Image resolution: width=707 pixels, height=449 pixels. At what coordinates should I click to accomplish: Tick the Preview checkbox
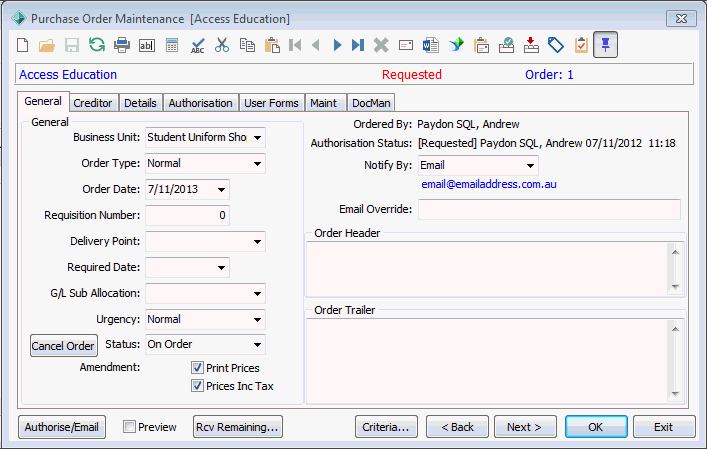click(129, 426)
